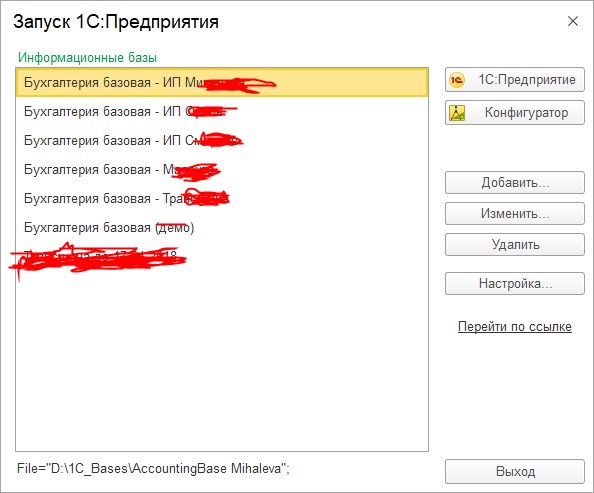Open the Настройка dialog

pos(514,283)
